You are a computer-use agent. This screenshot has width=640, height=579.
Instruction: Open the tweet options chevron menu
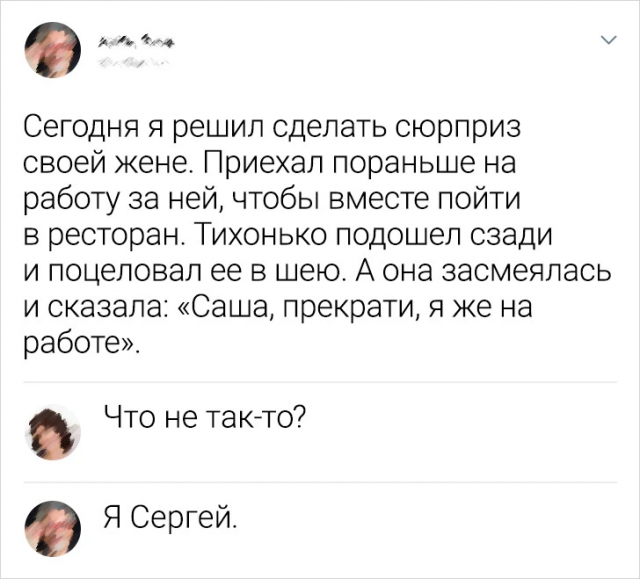point(609,40)
